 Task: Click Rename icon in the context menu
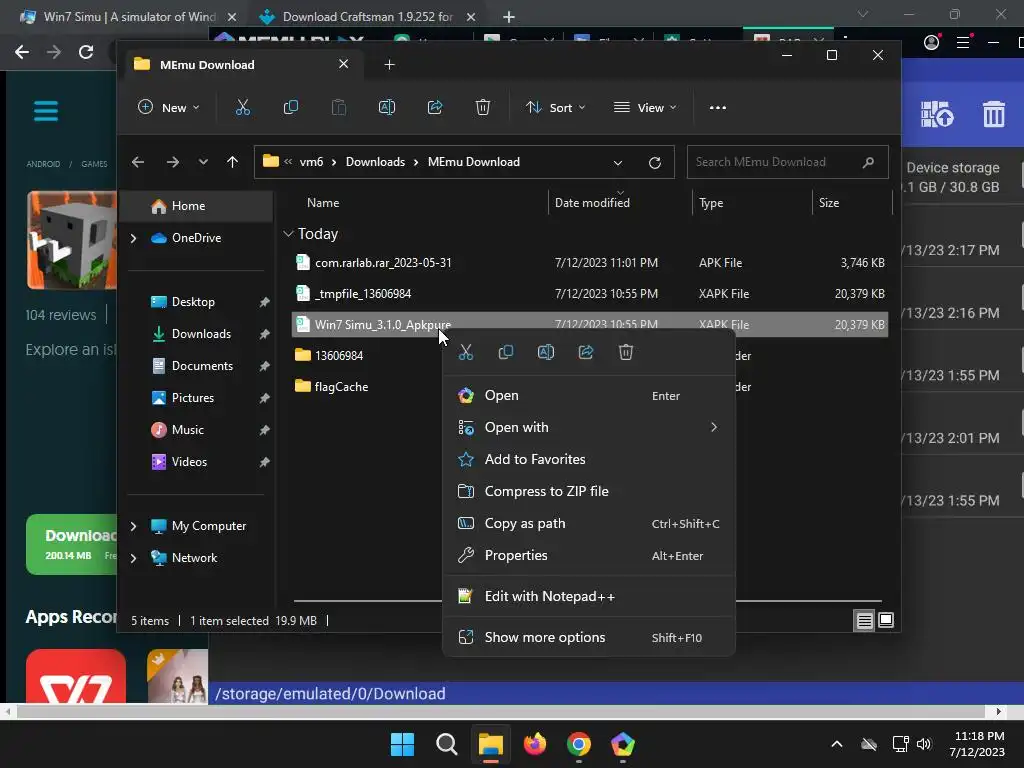tap(546, 353)
